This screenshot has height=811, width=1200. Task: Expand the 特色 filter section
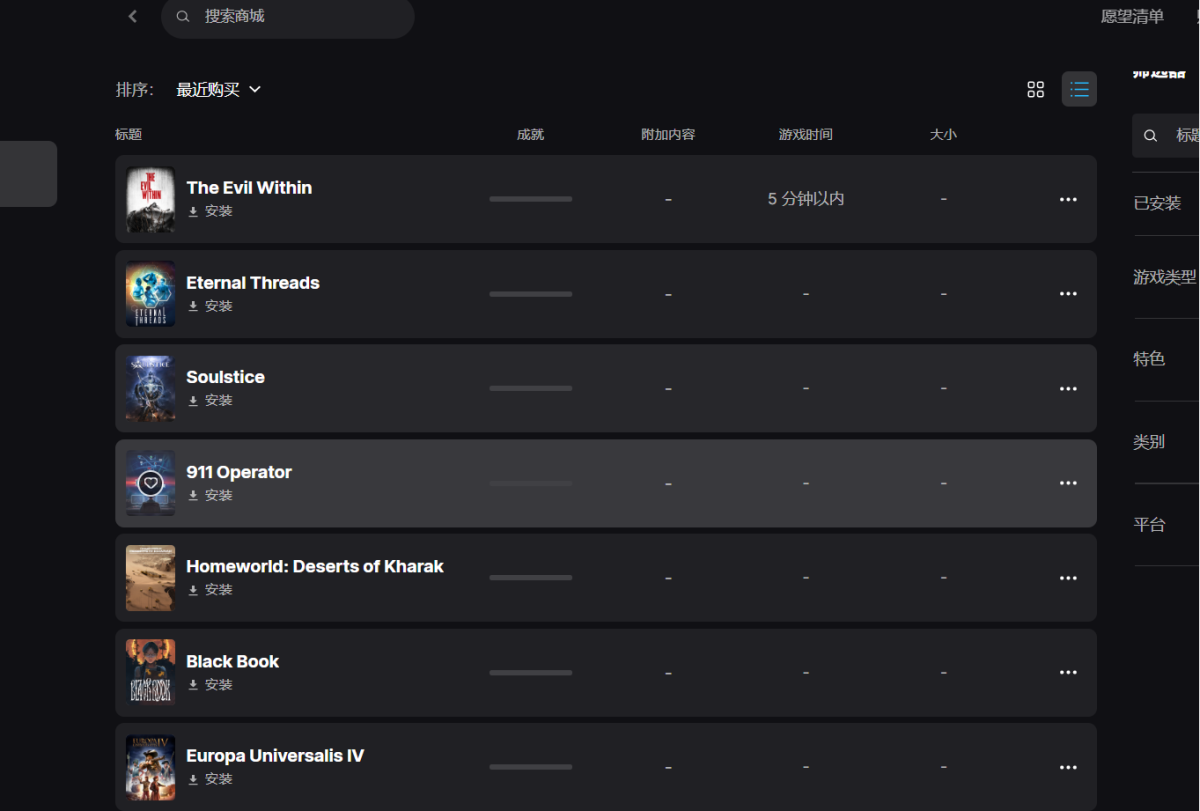click(x=1150, y=359)
